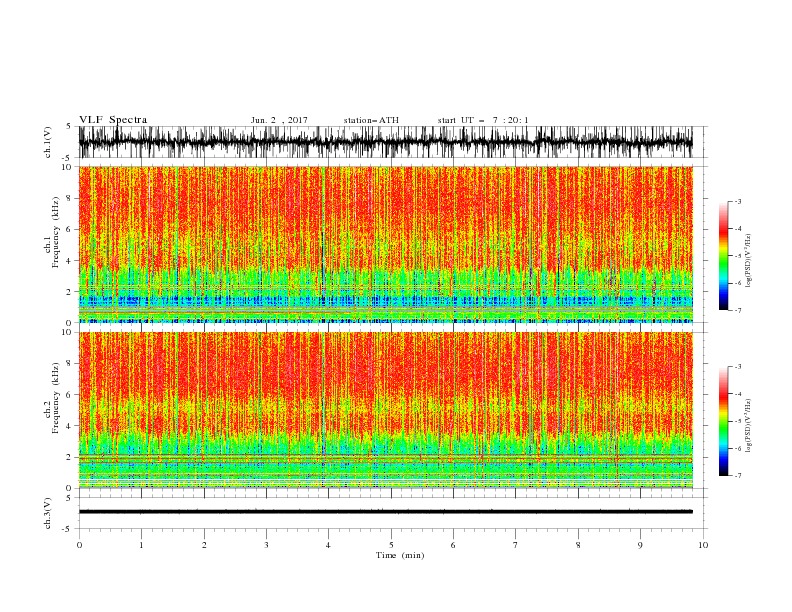Image resolution: width=792 pixels, height=612 pixels.
Task: Click the upper PSD color scale bar
Action: click(x=723, y=255)
